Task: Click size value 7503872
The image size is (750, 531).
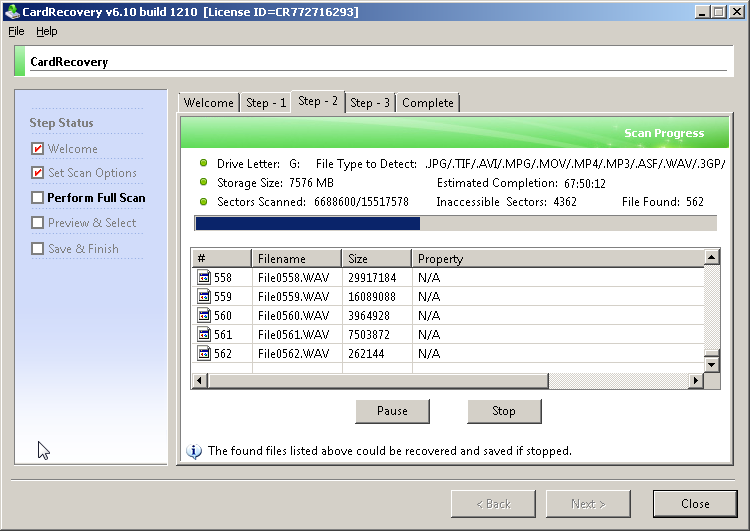Action: pyautogui.click(x=369, y=334)
